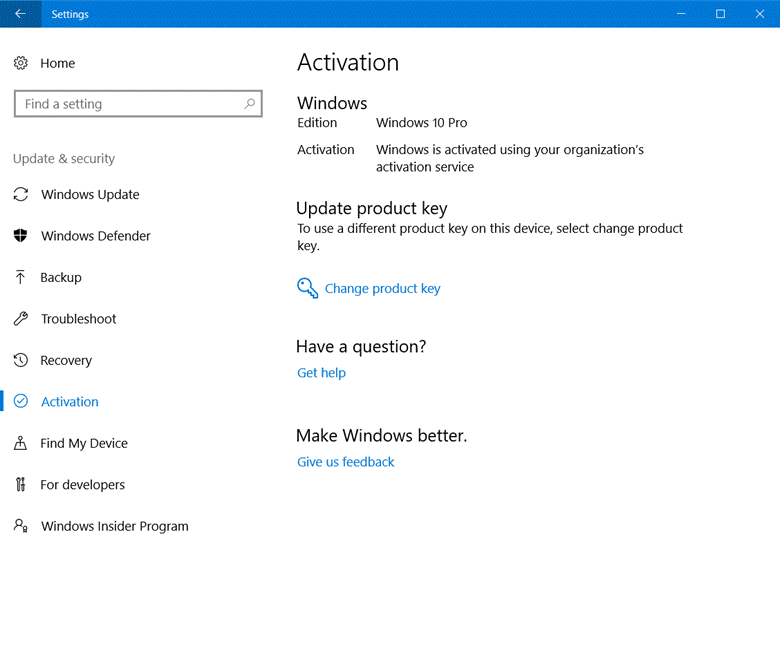The image size is (780, 653).
Task: Minimize the Settings window
Action: pyautogui.click(x=681, y=14)
